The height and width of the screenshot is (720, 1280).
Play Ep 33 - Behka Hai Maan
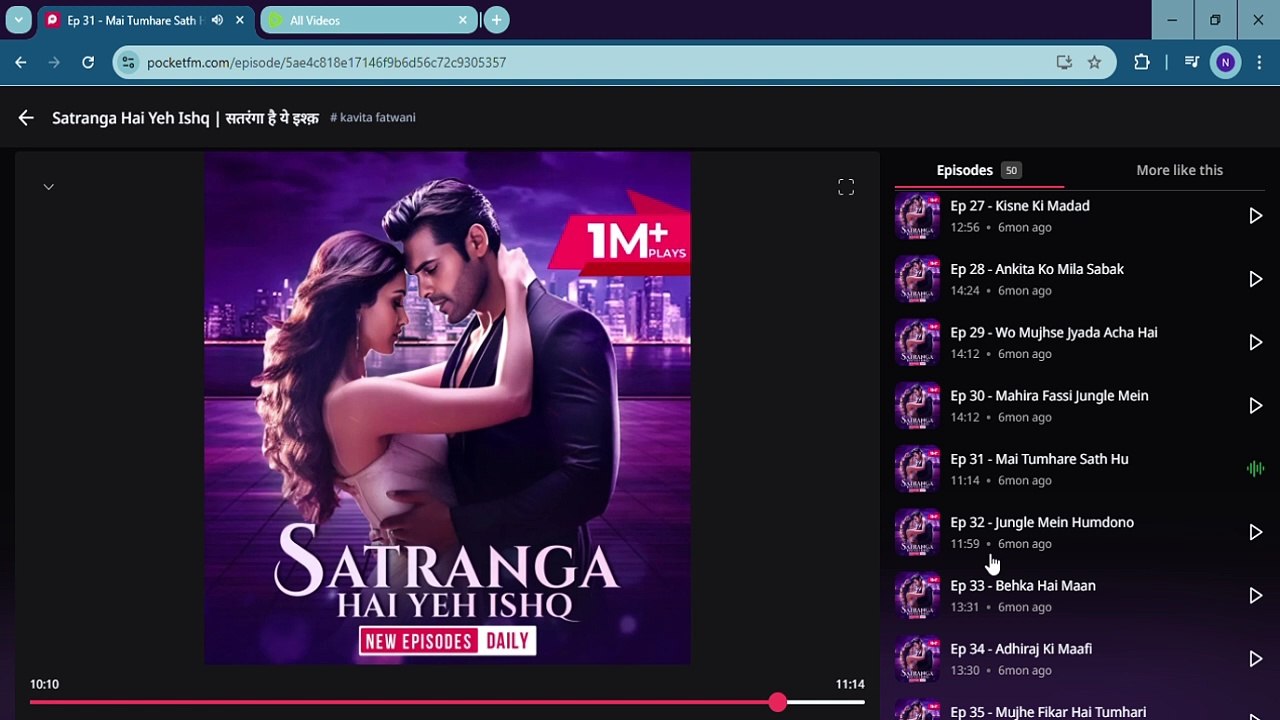point(1255,596)
